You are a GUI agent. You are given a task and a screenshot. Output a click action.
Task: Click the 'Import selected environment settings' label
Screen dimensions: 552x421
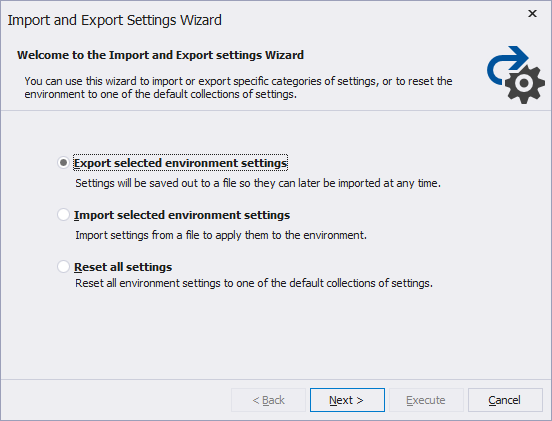[x=182, y=215]
